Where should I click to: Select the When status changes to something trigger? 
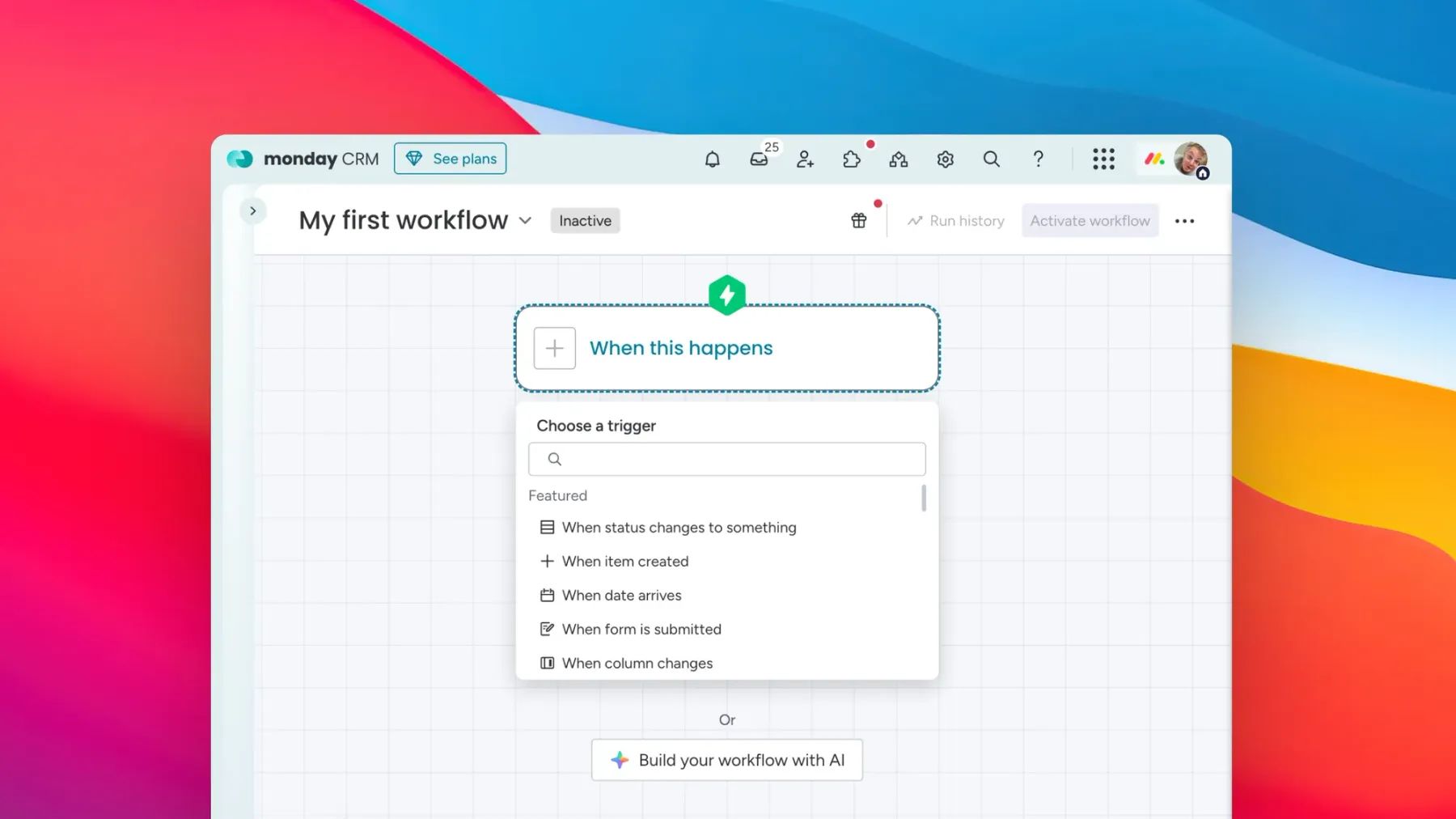click(x=679, y=527)
